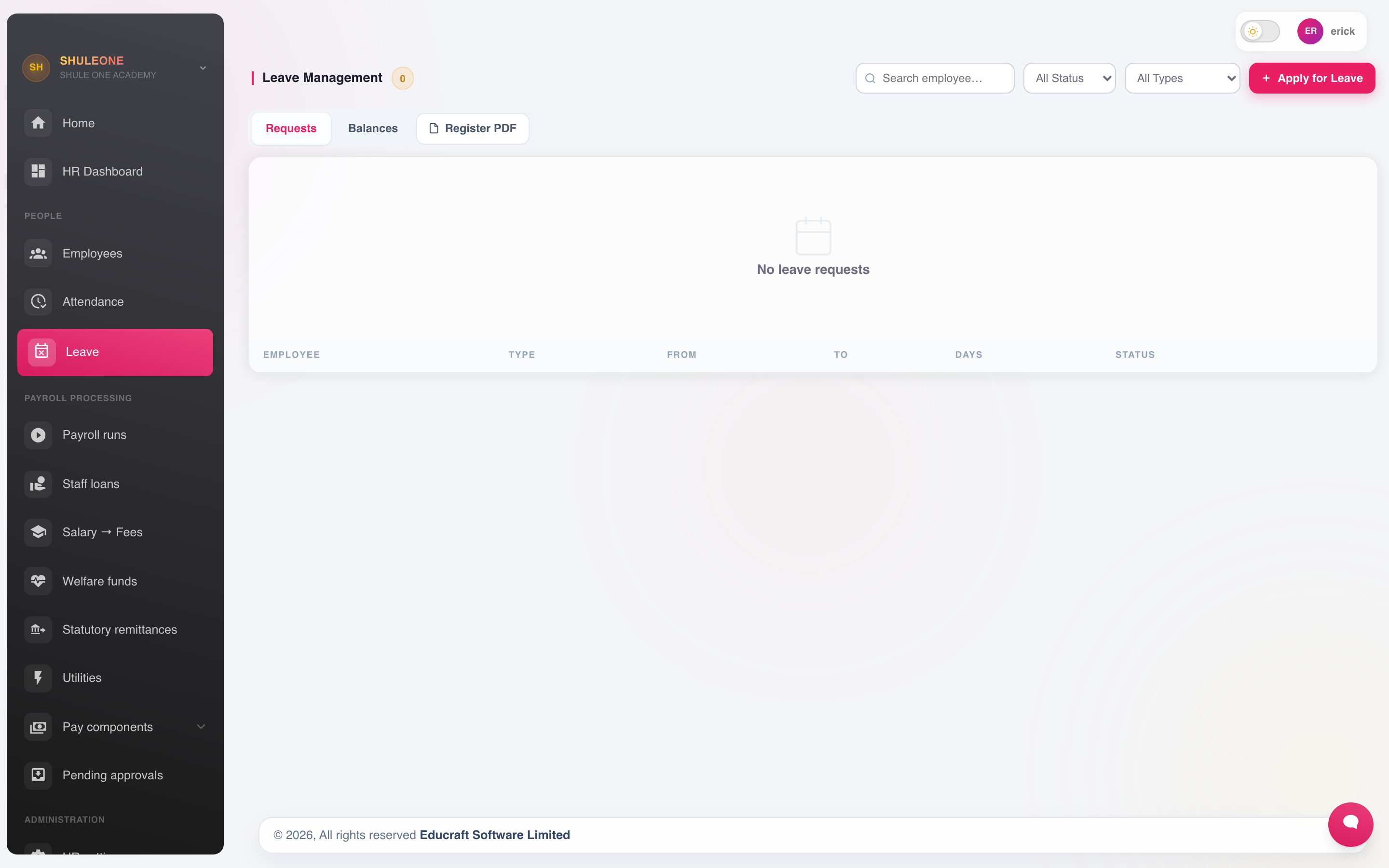
Task: Click the No leave requests message
Action: click(x=813, y=269)
